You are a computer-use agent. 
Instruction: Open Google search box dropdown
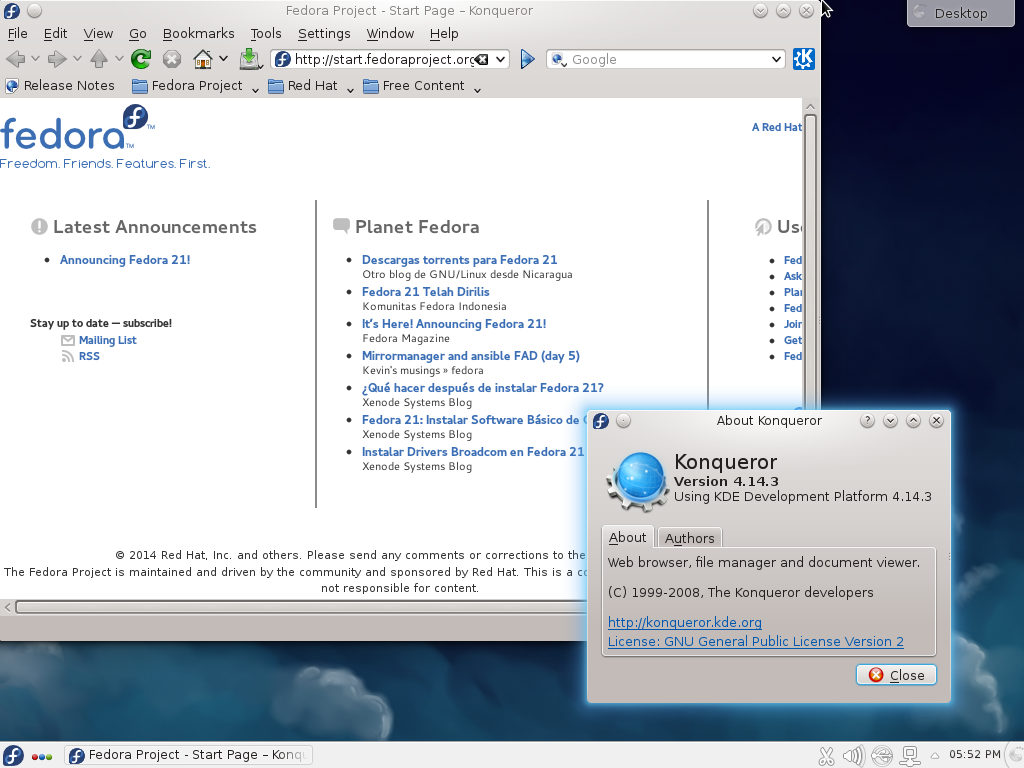776,59
